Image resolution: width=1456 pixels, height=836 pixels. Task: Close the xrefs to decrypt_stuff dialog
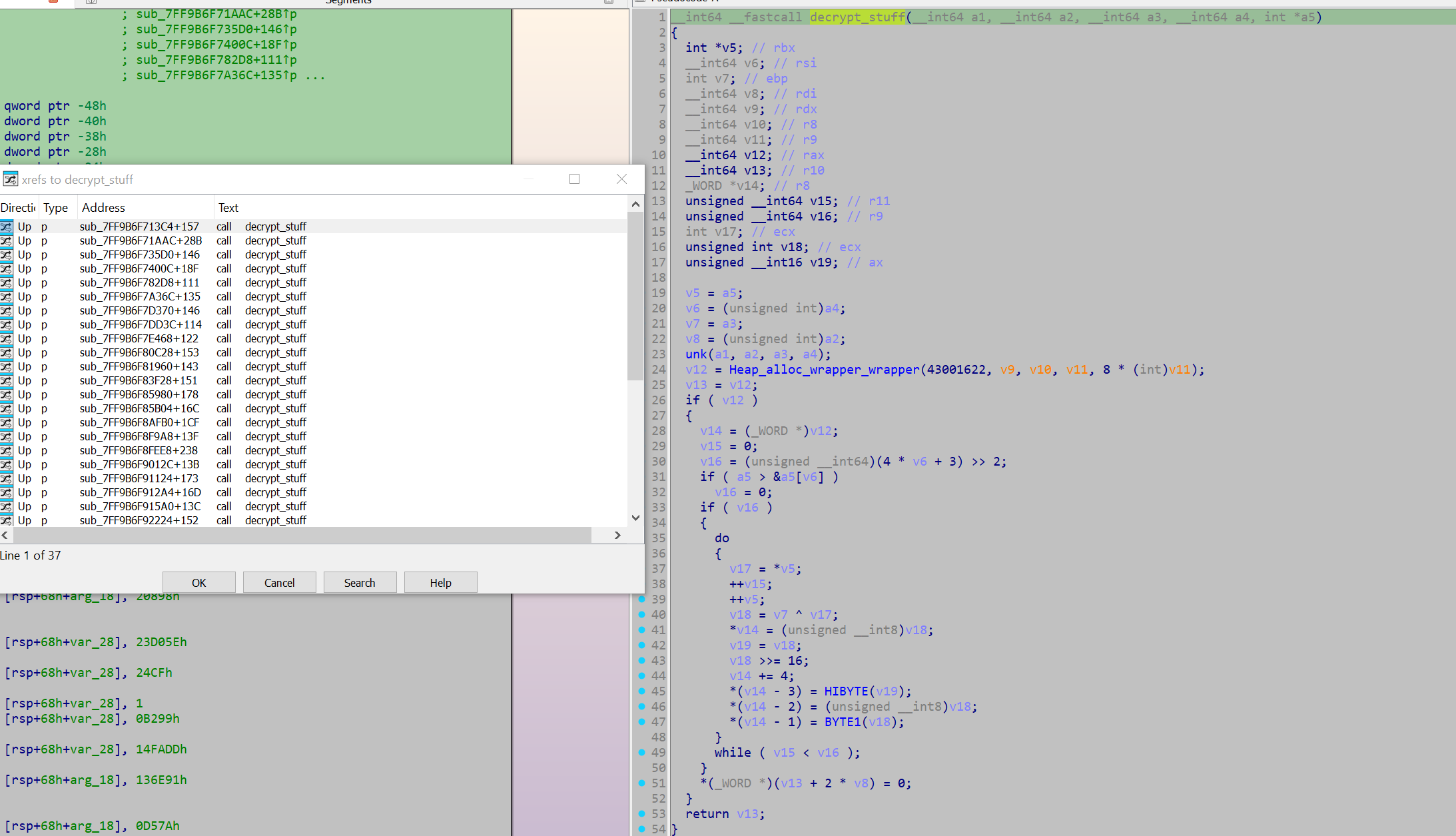coord(621,179)
